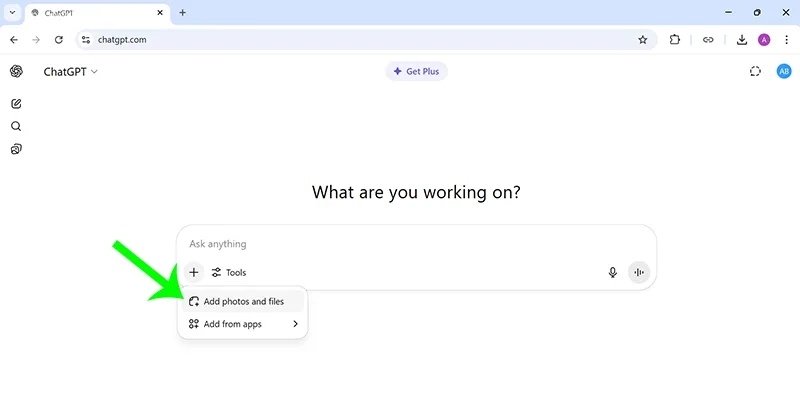The image size is (800, 420).
Task: Start a new chat with compose icon
Action: tap(16, 104)
